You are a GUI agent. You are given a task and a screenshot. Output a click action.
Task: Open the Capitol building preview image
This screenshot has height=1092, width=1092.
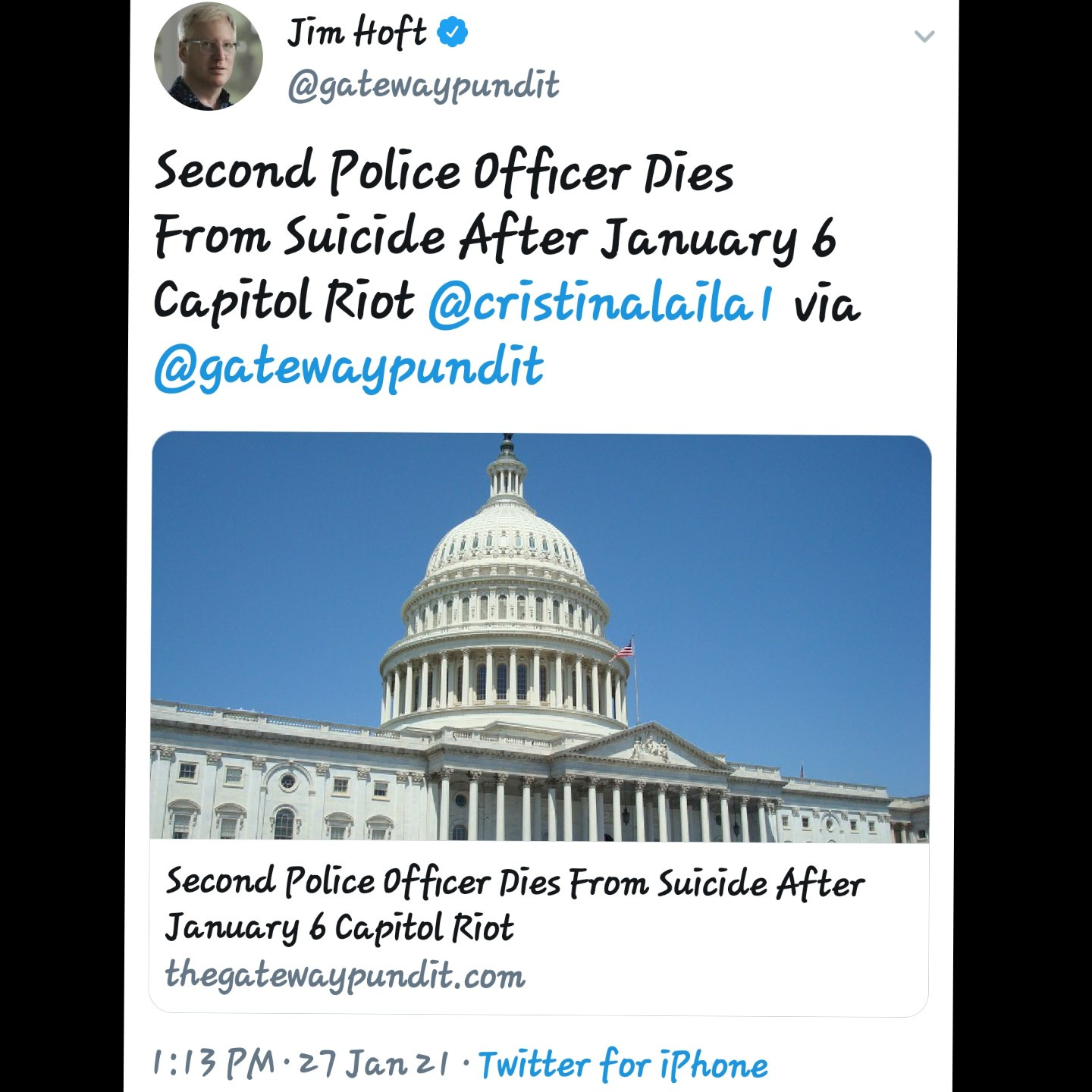tap(540, 637)
